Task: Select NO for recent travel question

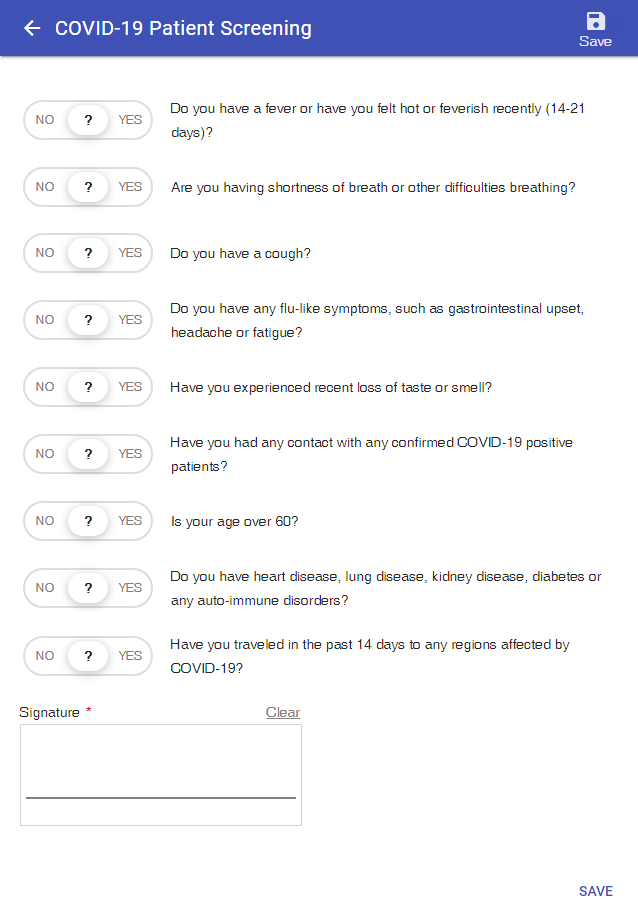Action: (x=45, y=656)
